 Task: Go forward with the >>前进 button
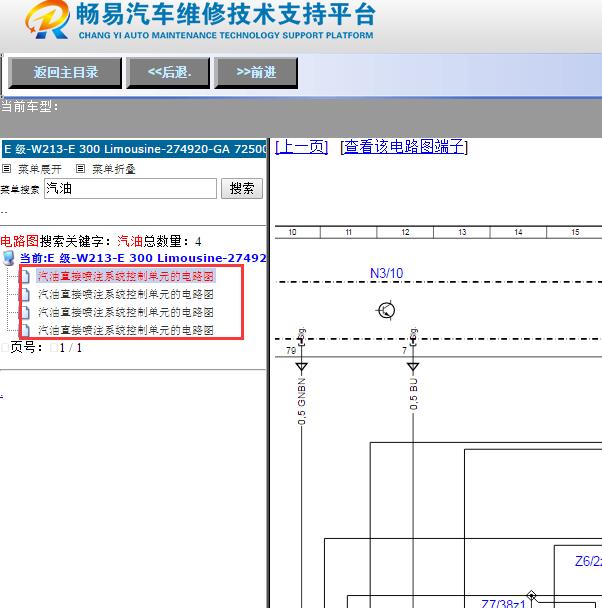pos(256,73)
